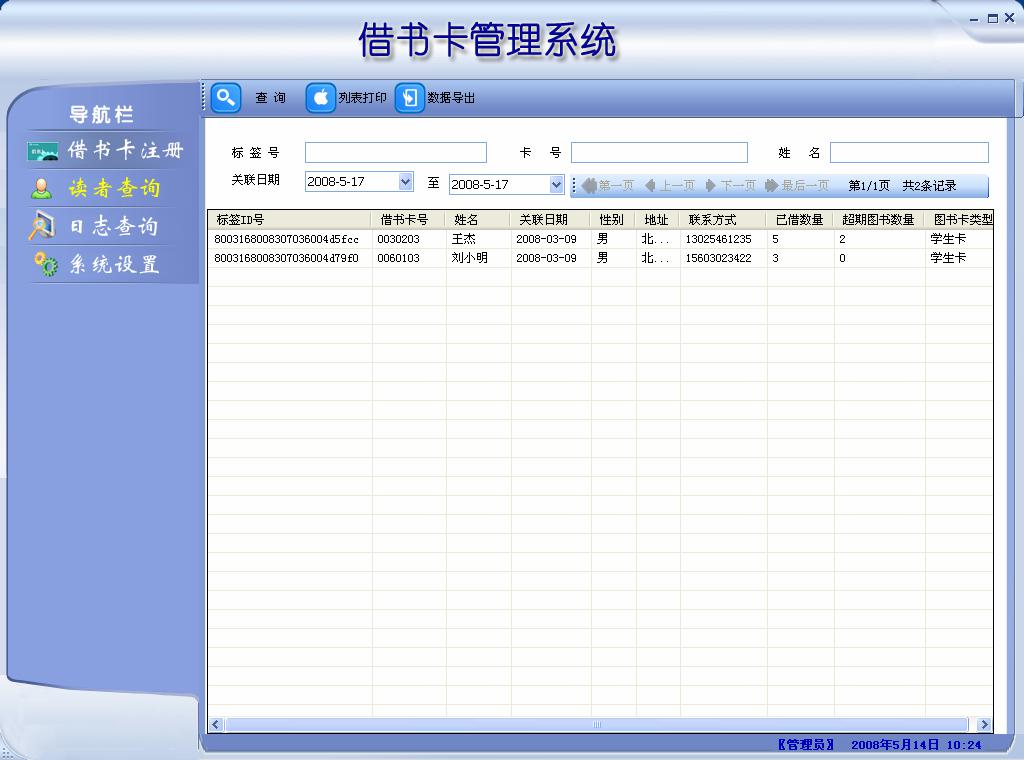1024x760 pixels.
Task: Click the name 刘小明
Action: tap(470, 258)
